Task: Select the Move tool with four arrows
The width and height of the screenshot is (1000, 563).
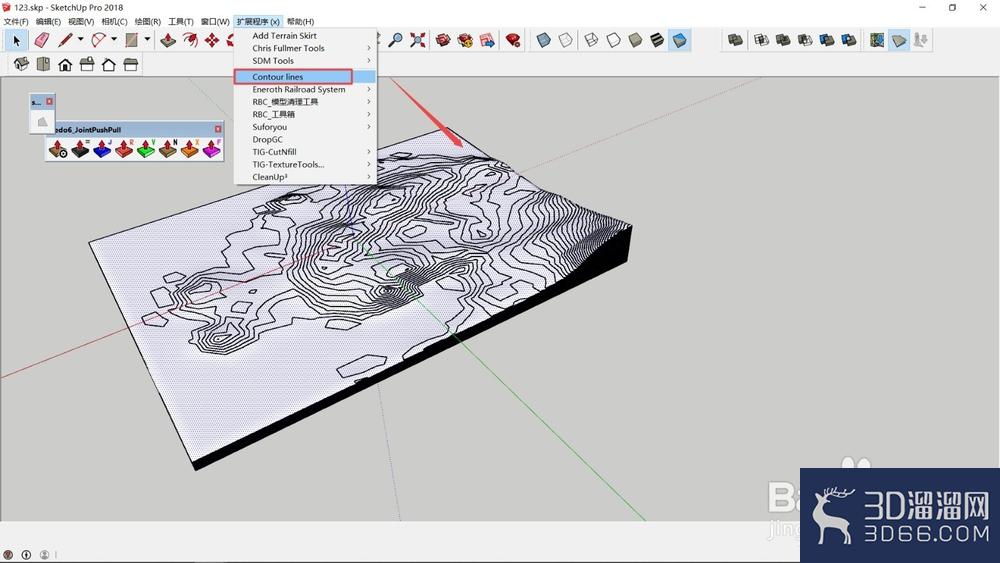Action: point(212,40)
